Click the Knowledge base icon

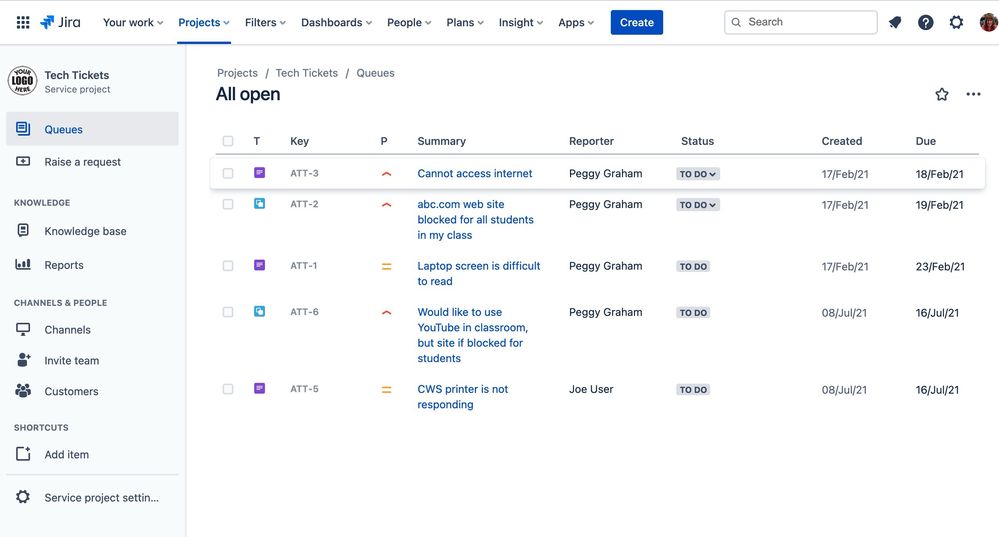pos(23,230)
